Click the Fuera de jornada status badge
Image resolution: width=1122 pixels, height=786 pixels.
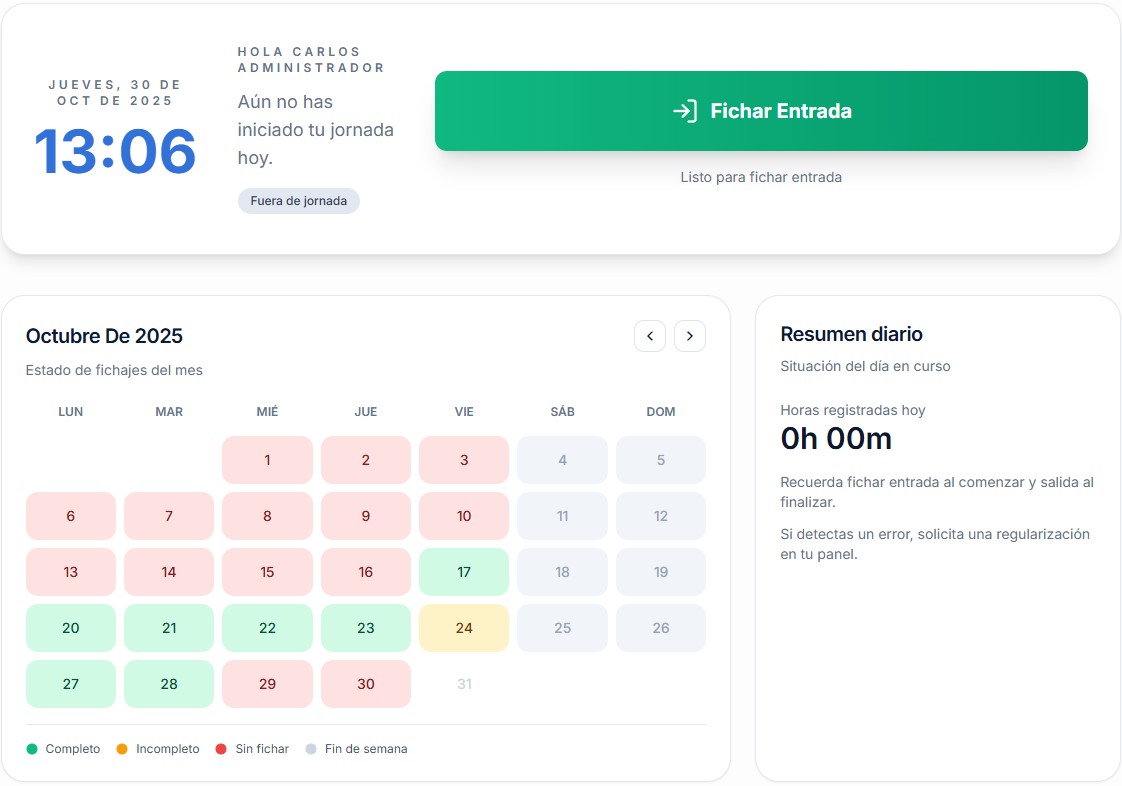[298, 200]
